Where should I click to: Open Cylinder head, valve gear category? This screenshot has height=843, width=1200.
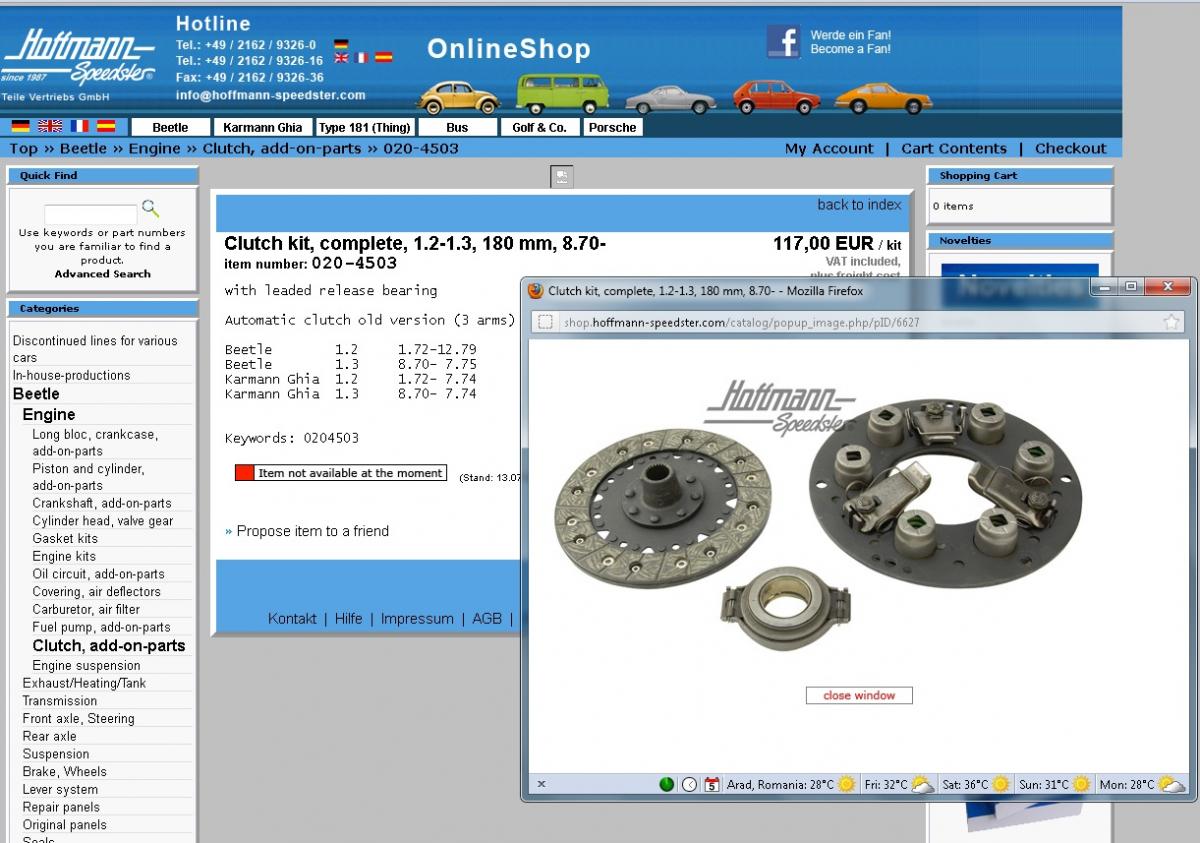[102, 521]
